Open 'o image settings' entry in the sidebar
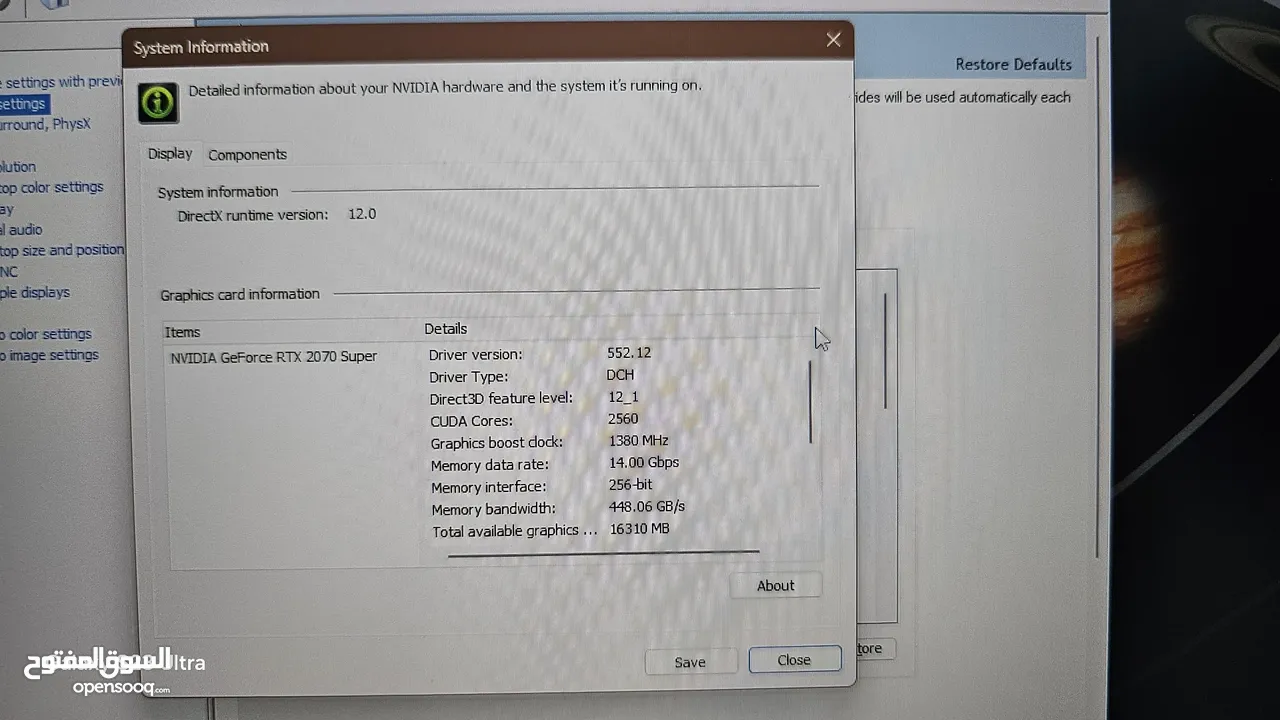This screenshot has height=720, width=1280. pyautogui.click(x=49, y=355)
